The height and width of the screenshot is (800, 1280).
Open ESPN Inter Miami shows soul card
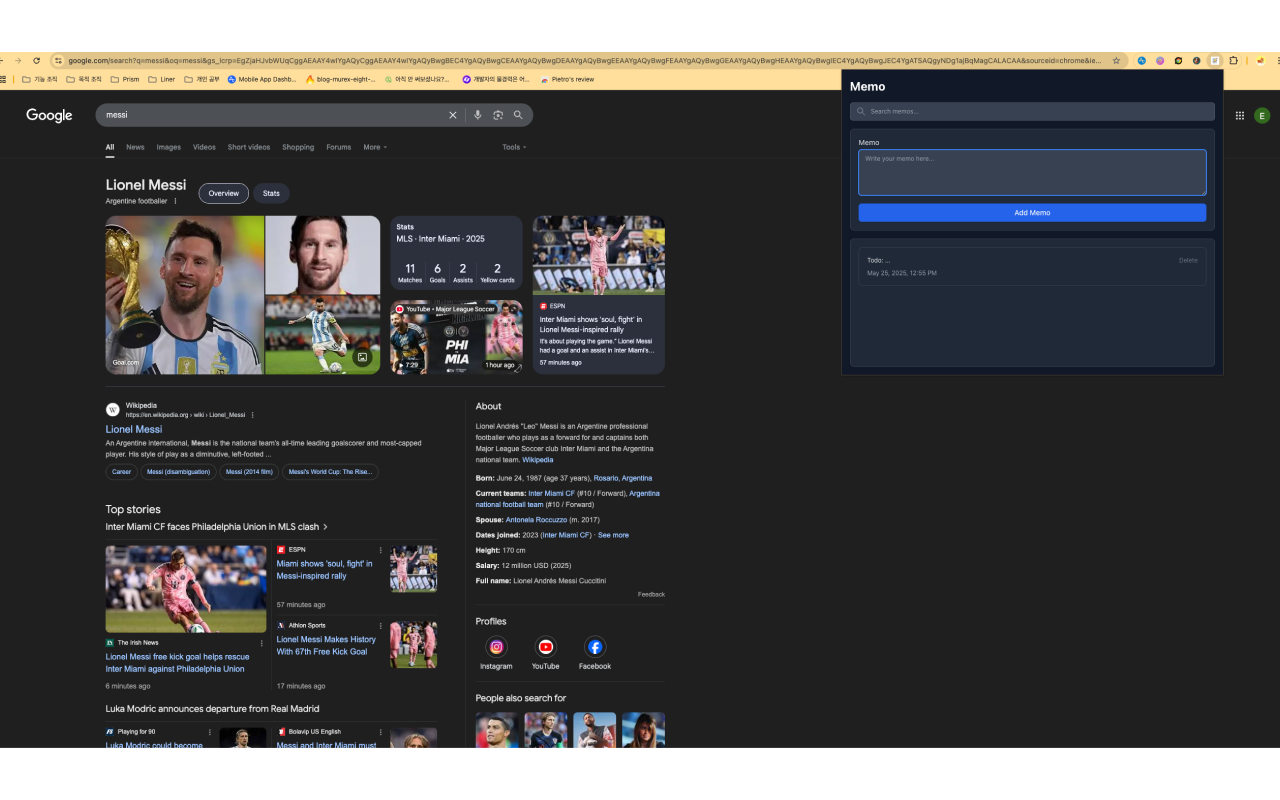pyautogui.click(x=598, y=295)
